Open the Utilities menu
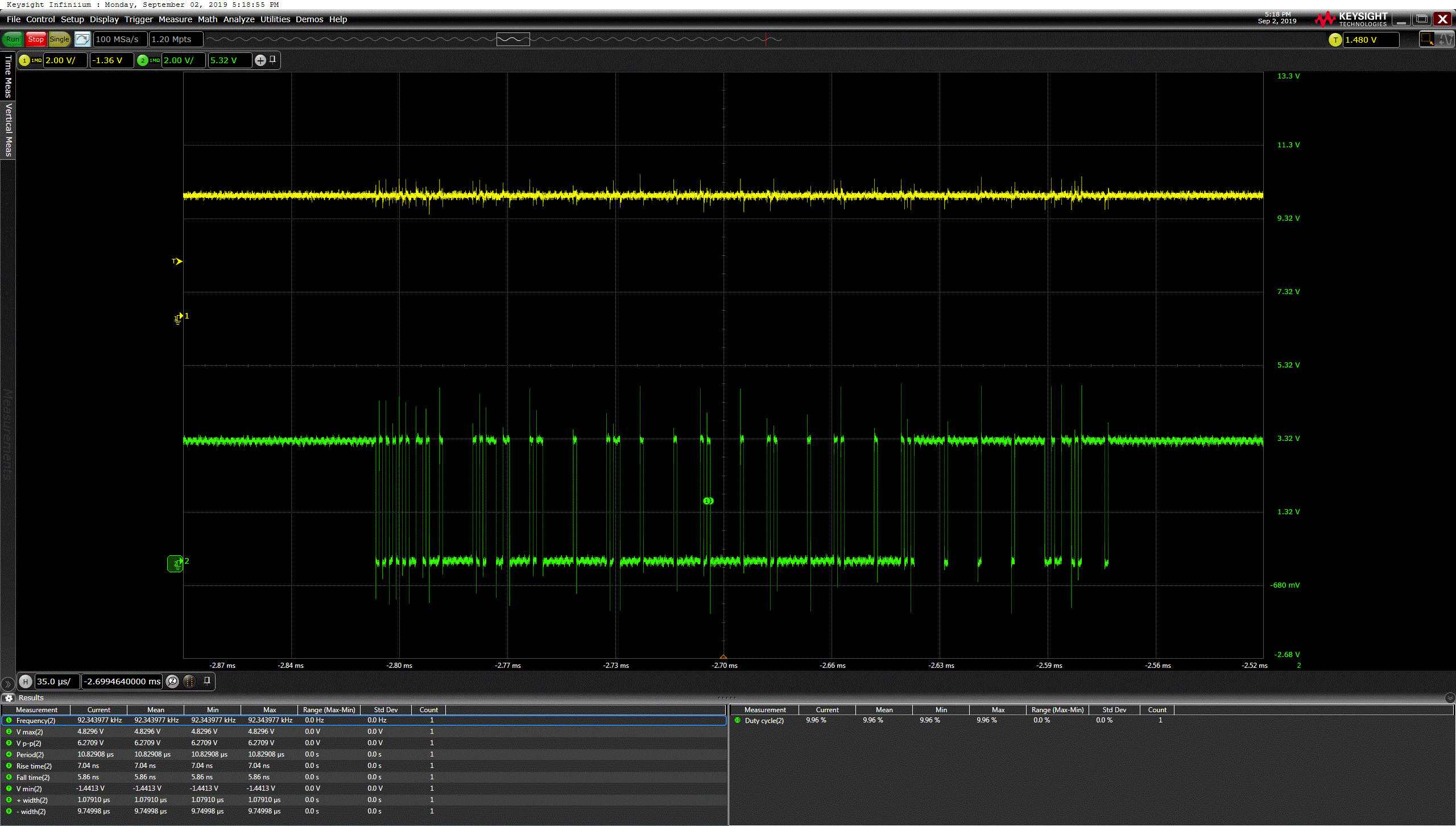This screenshot has width=1456, height=826. (275, 19)
